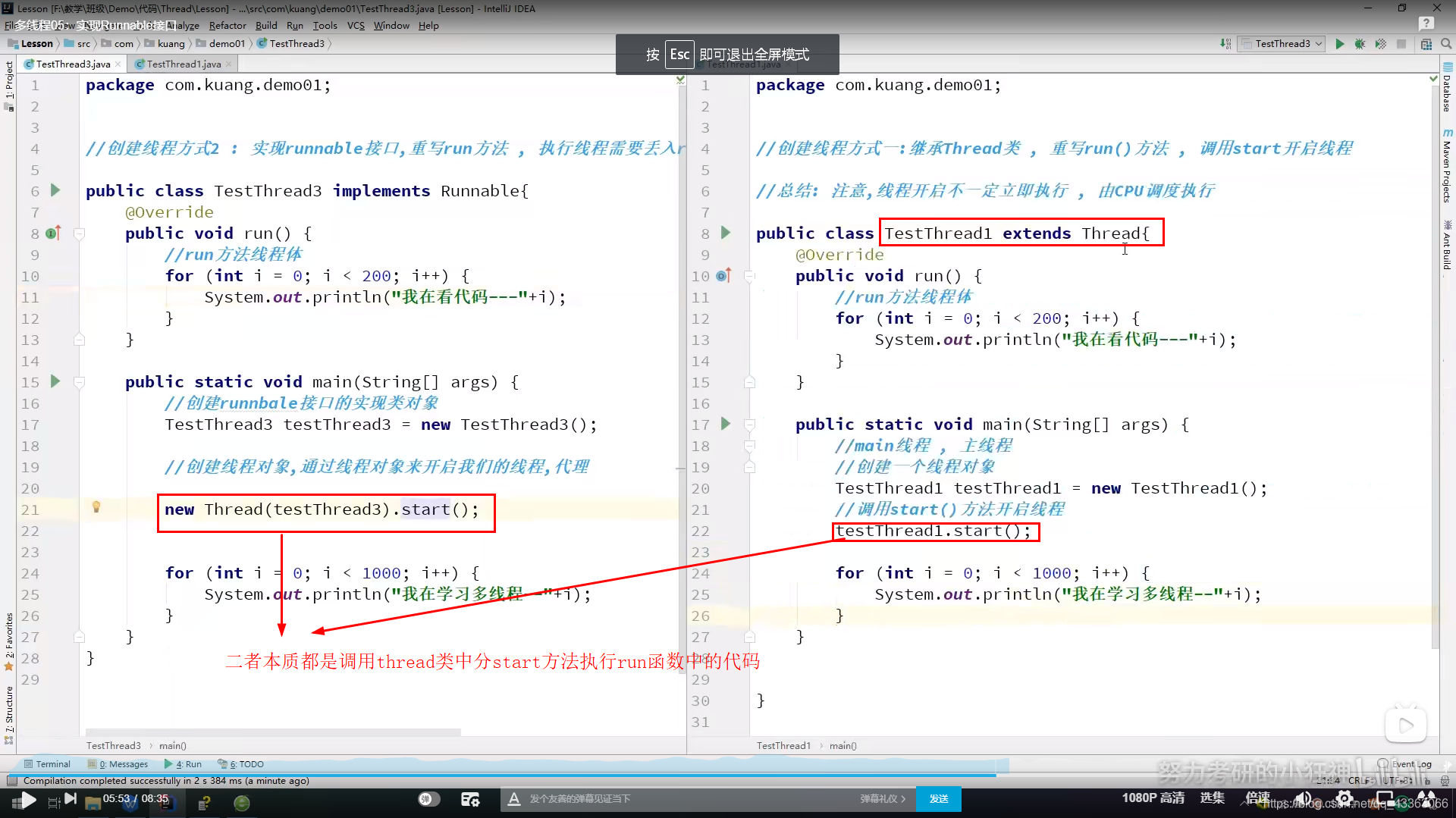Switch to the TestThread3.java editor tab

(73, 64)
